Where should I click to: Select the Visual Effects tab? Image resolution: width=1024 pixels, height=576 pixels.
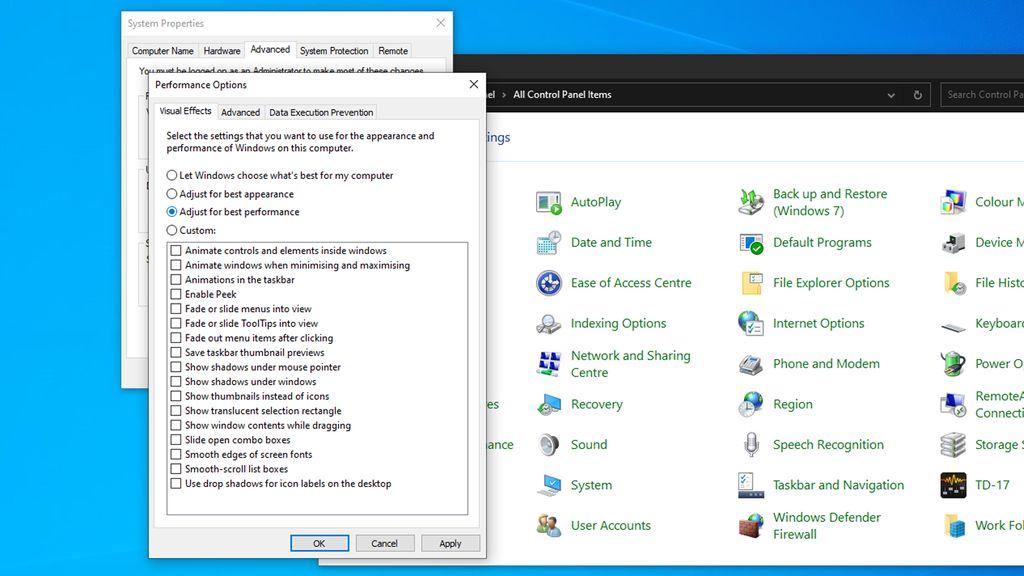coord(185,111)
